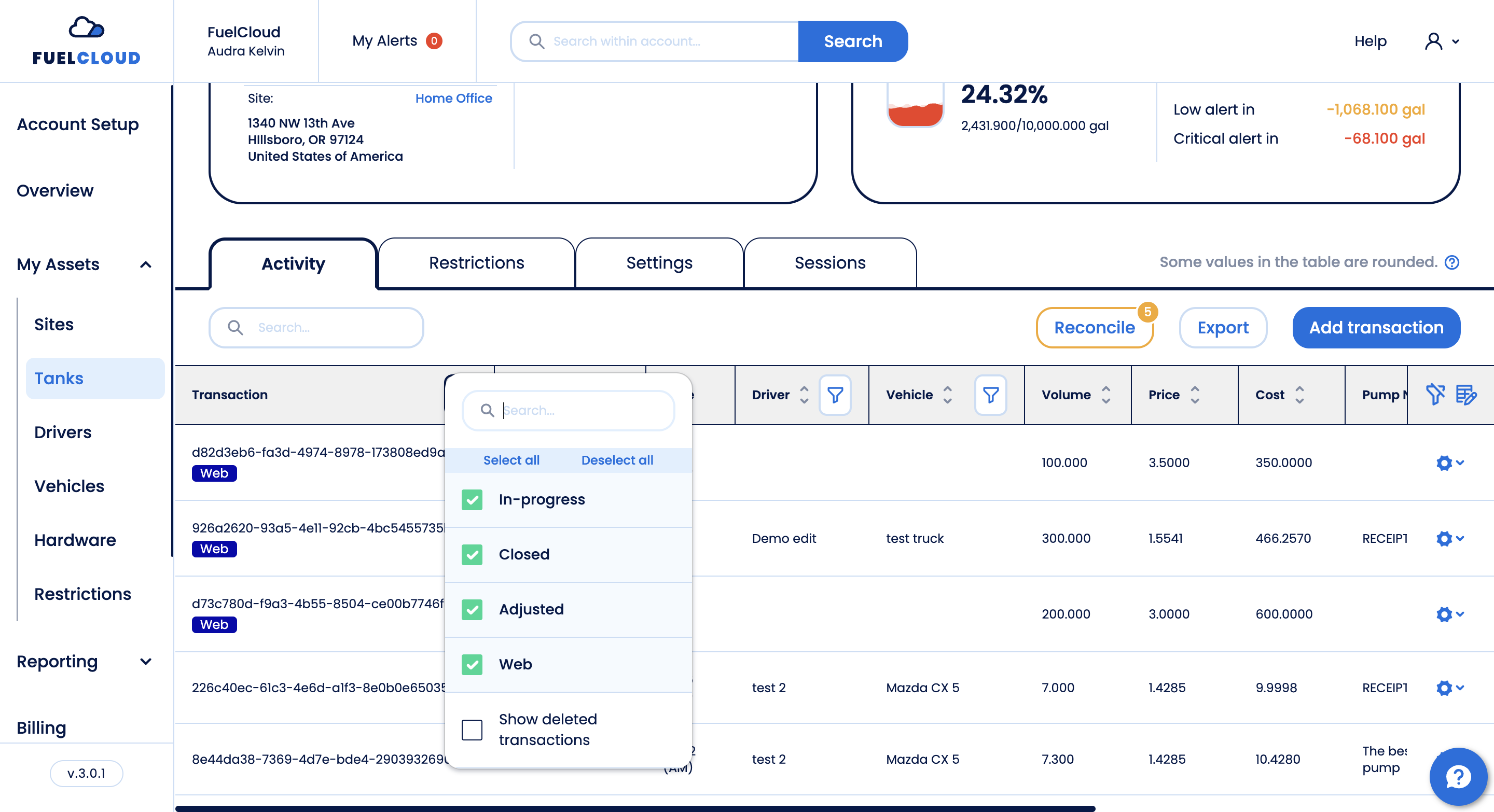Open the Sessions tab
This screenshot has height=812, width=1494.
pos(829,263)
